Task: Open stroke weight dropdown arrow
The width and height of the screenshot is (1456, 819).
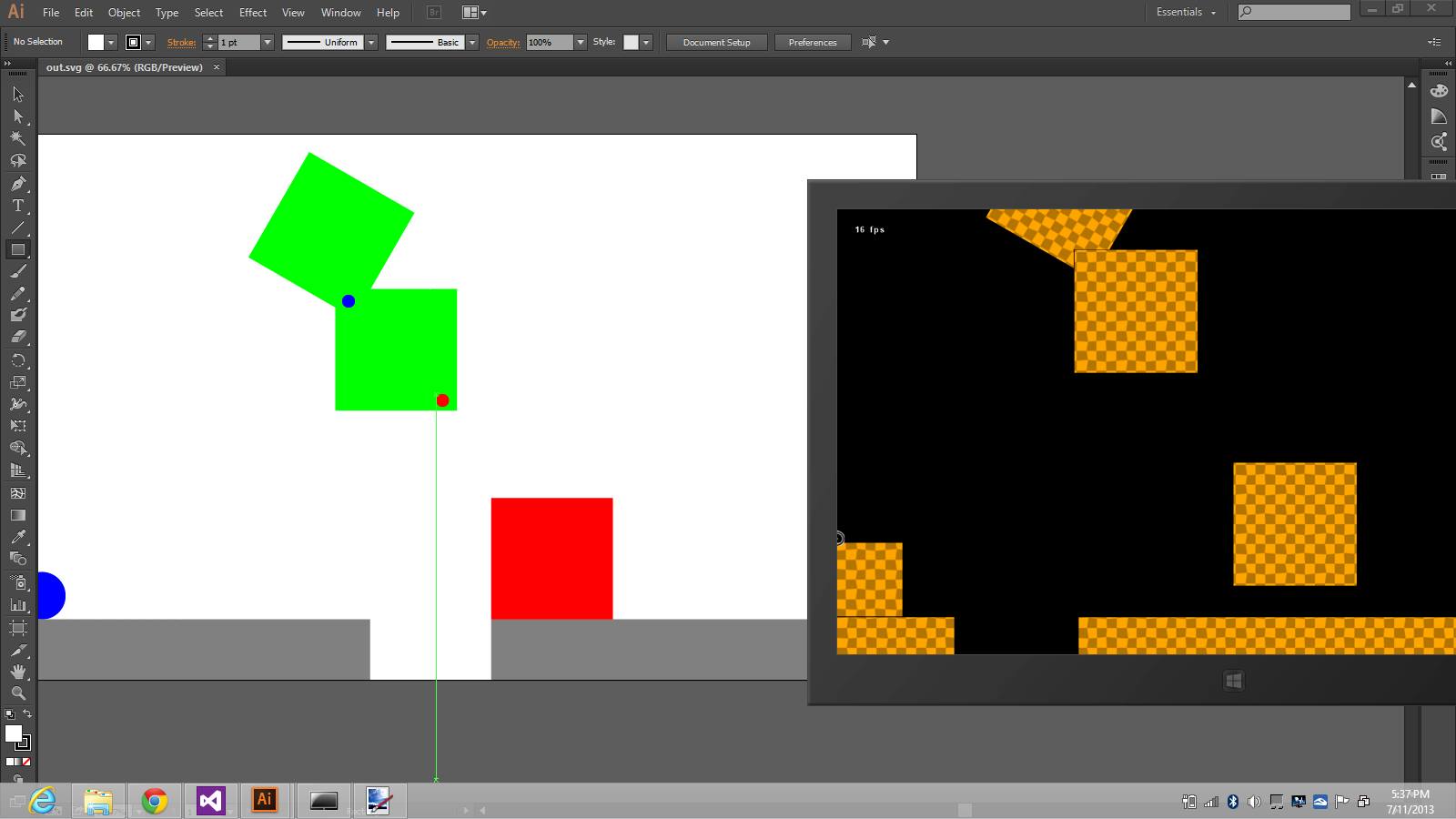Action: point(268,43)
